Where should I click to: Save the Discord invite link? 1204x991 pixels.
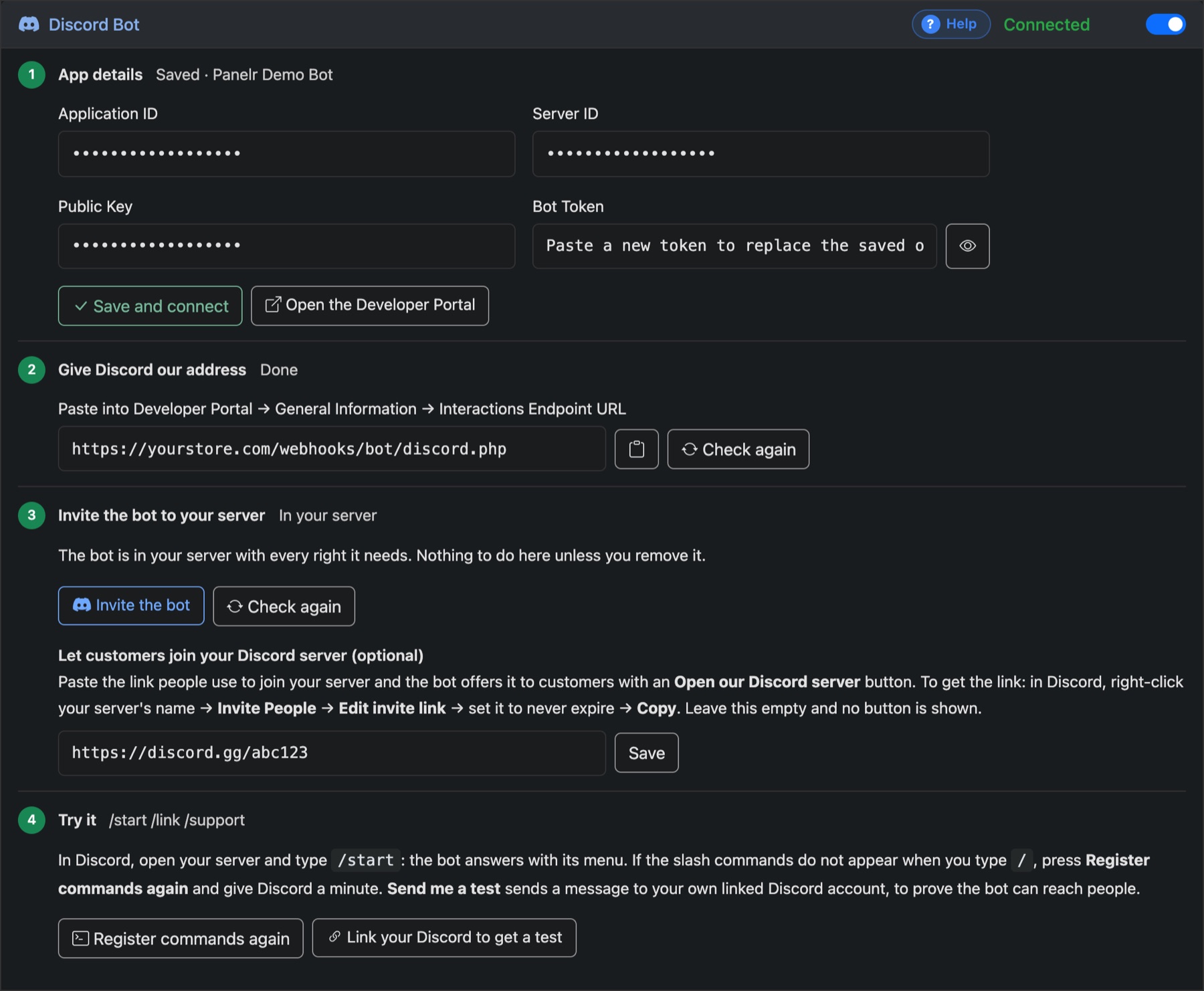(x=646, y=753)
